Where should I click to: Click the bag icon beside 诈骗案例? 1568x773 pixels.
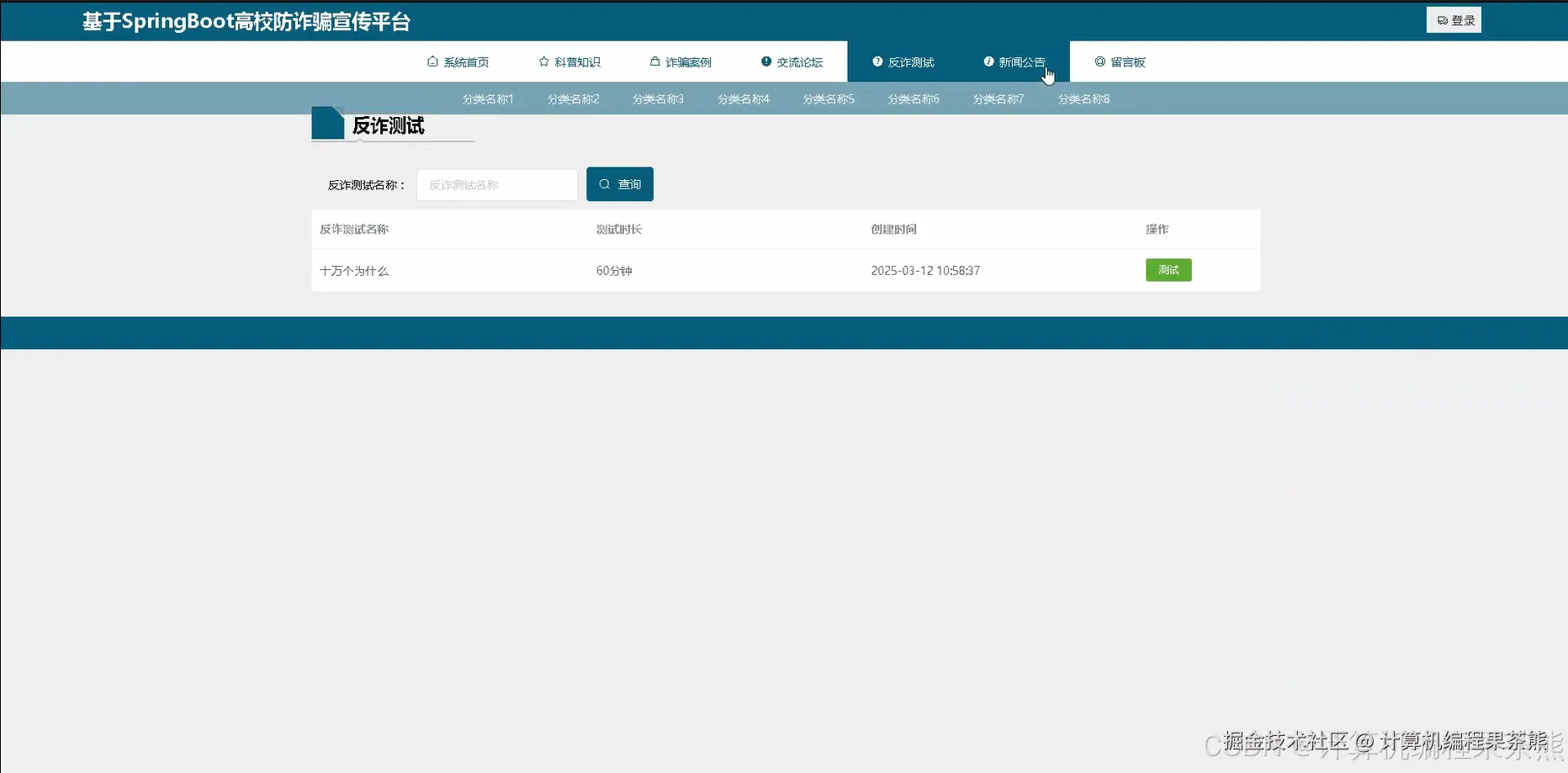pyautogui.click(x=654, y=61)
